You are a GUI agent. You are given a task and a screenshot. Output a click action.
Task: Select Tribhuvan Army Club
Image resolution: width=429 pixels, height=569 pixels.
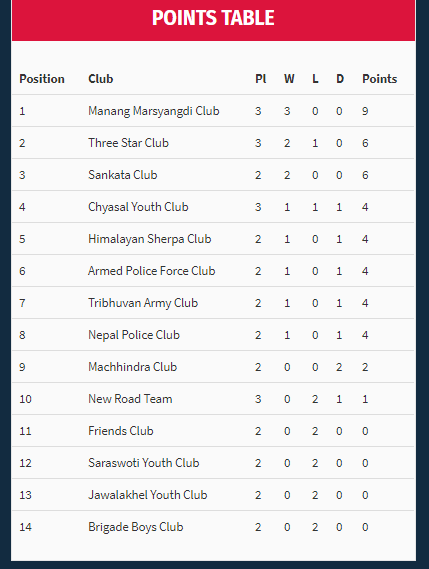coord(143,303)
